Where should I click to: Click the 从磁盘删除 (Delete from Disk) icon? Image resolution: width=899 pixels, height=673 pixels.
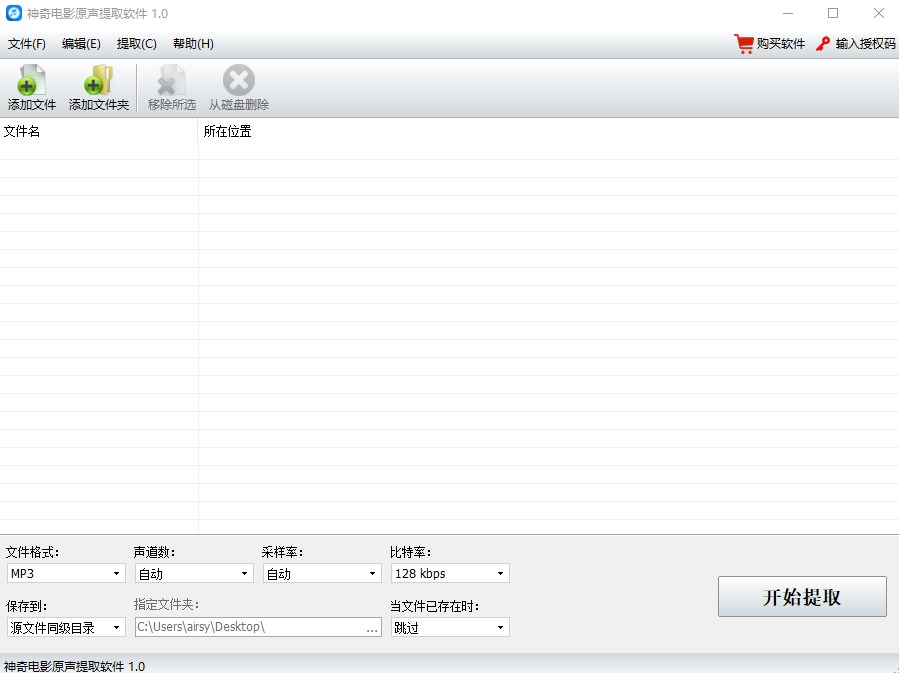click(237, 87)
